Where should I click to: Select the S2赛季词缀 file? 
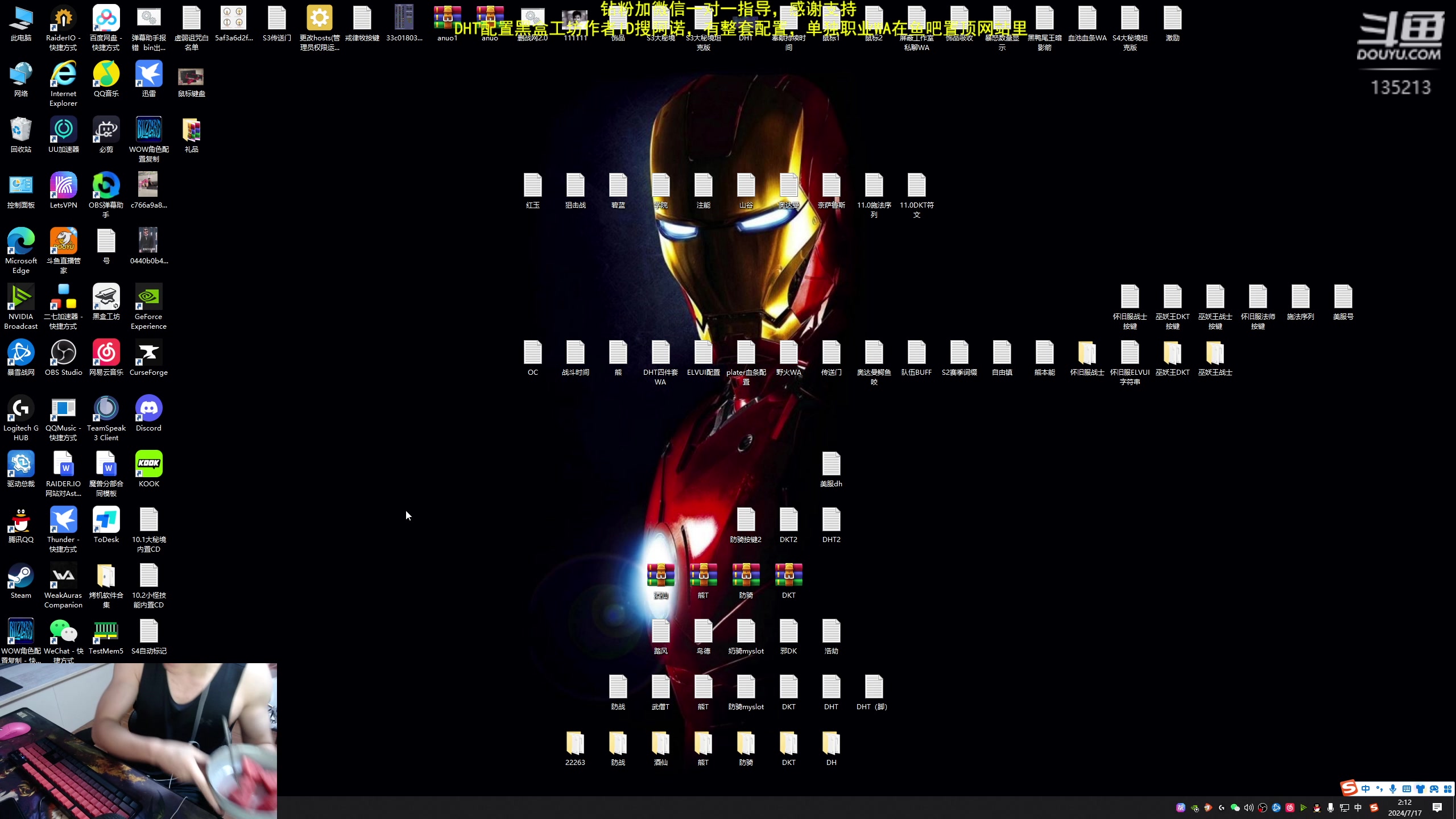coord(959,358)
